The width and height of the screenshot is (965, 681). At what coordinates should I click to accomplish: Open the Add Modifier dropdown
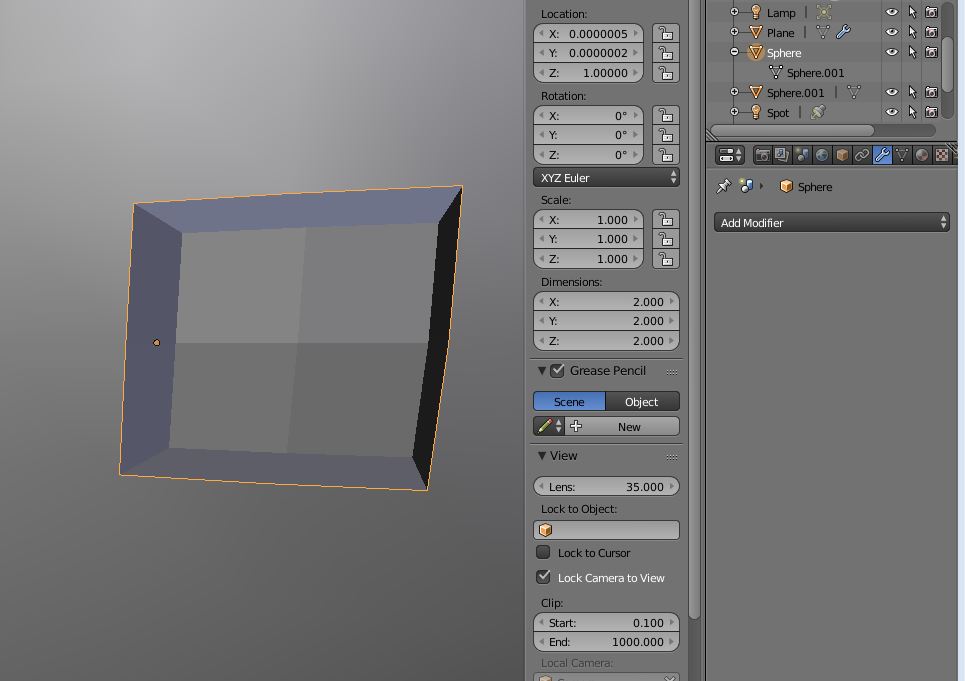coord(831,223)
